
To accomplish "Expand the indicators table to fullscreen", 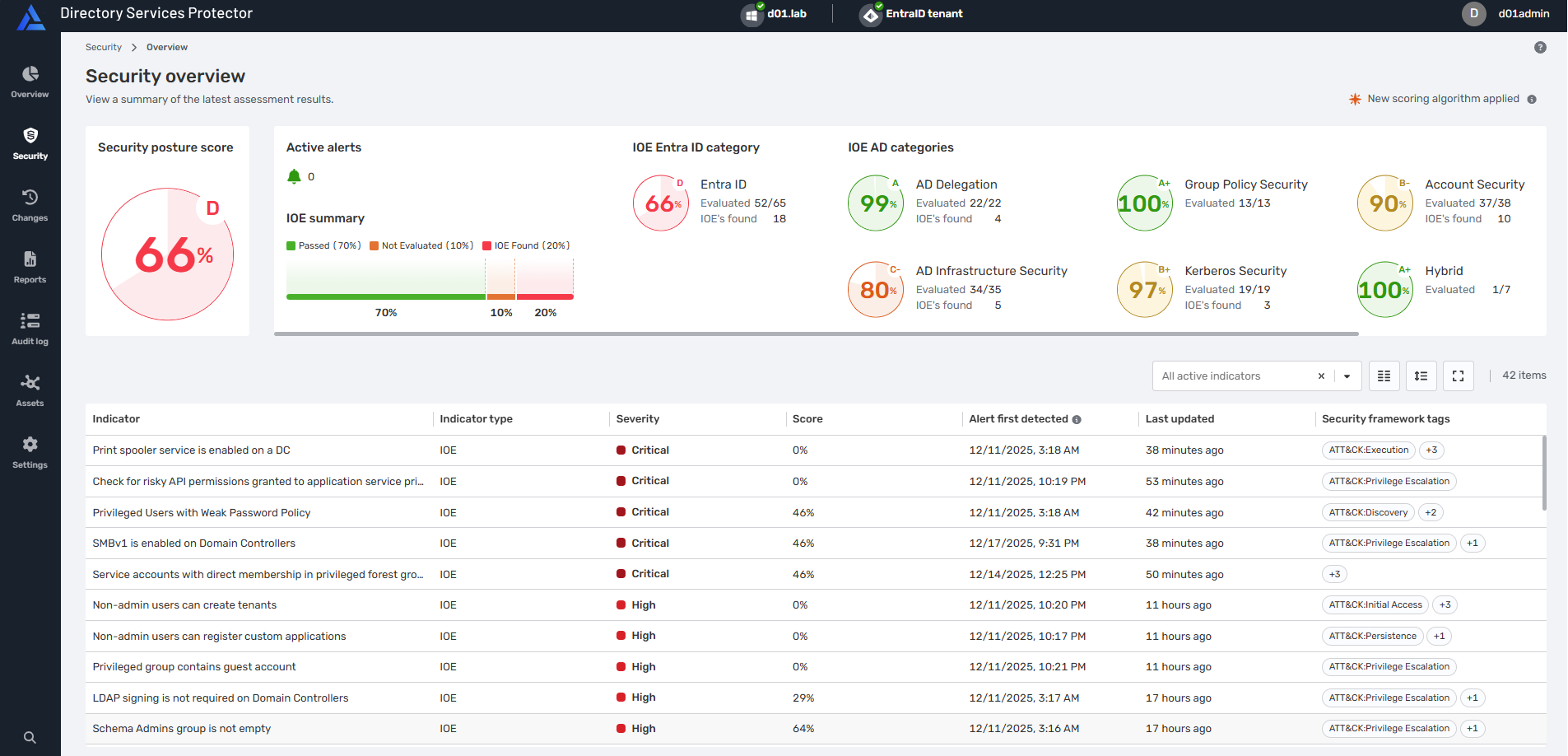I will click(1458, 376).
